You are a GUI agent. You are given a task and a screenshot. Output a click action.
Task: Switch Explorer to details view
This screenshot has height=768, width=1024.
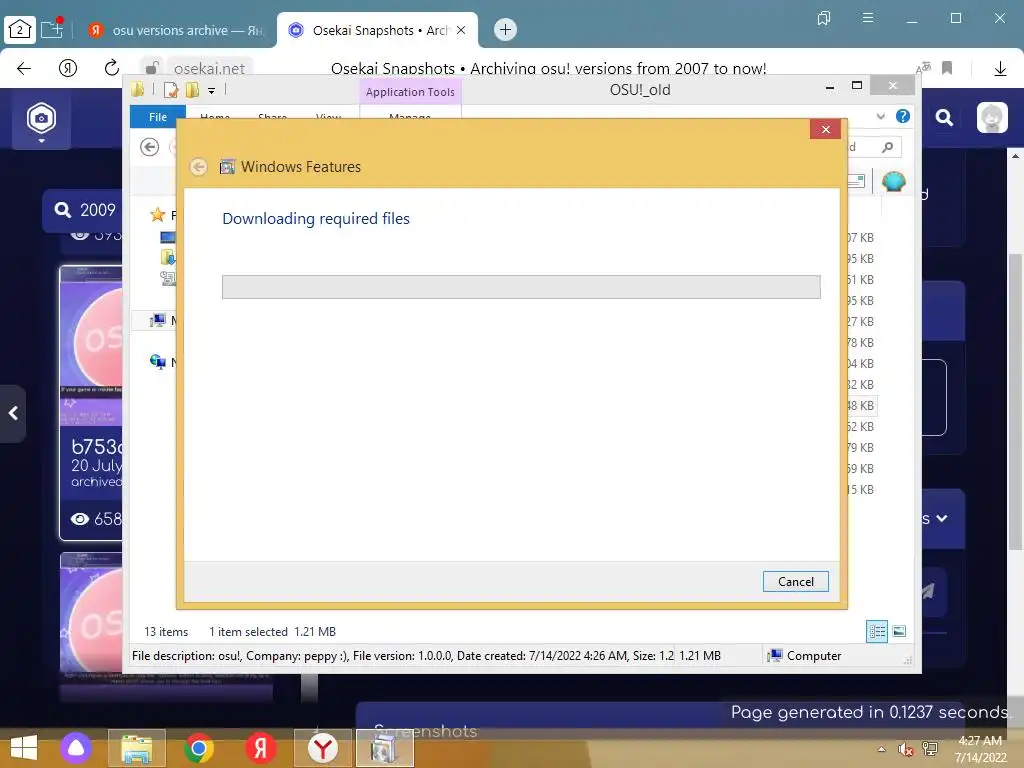877,631
